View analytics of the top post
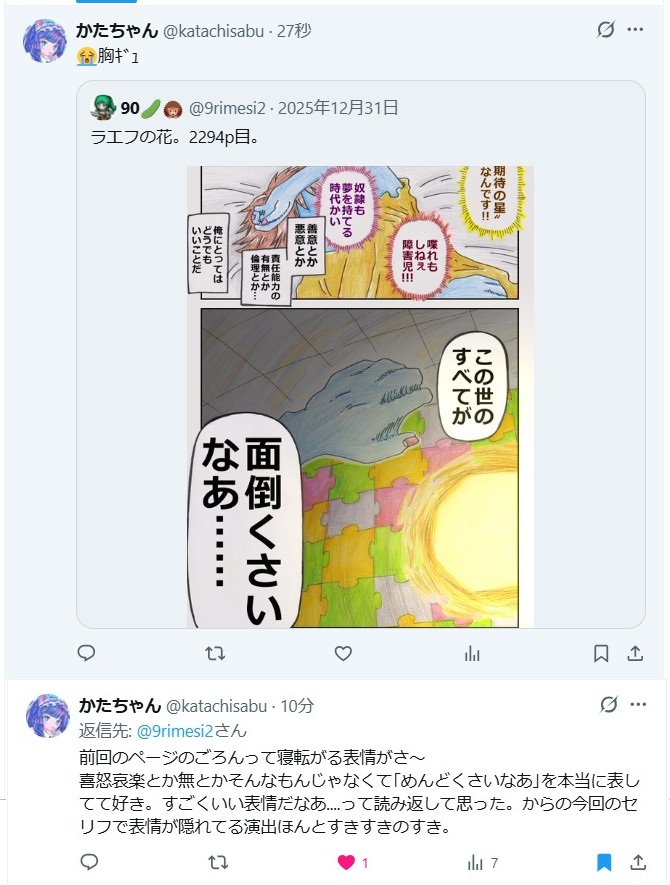The width and height of the screenshot is (670, 885). [472, 654]
